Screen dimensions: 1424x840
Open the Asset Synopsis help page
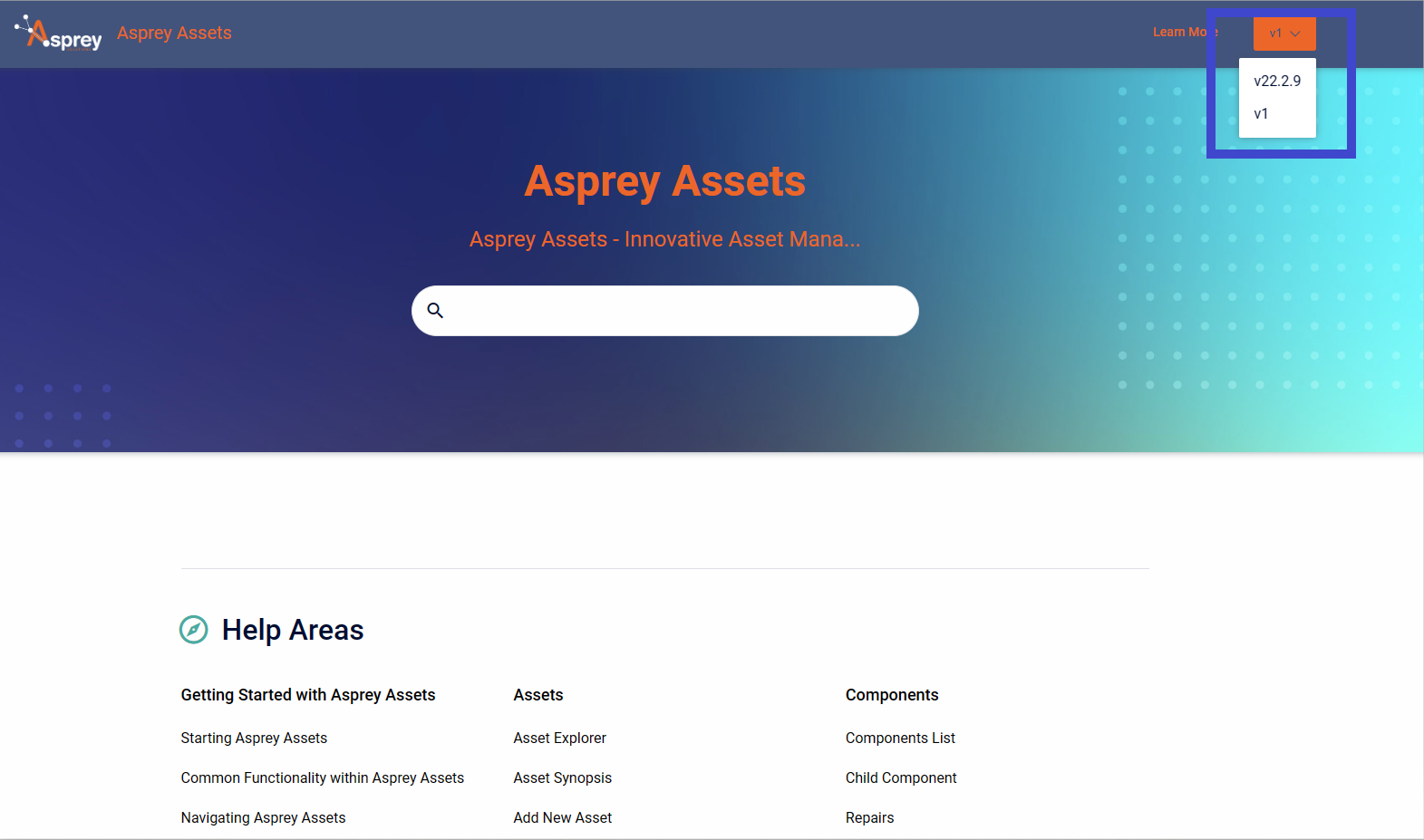pos(562,777)
